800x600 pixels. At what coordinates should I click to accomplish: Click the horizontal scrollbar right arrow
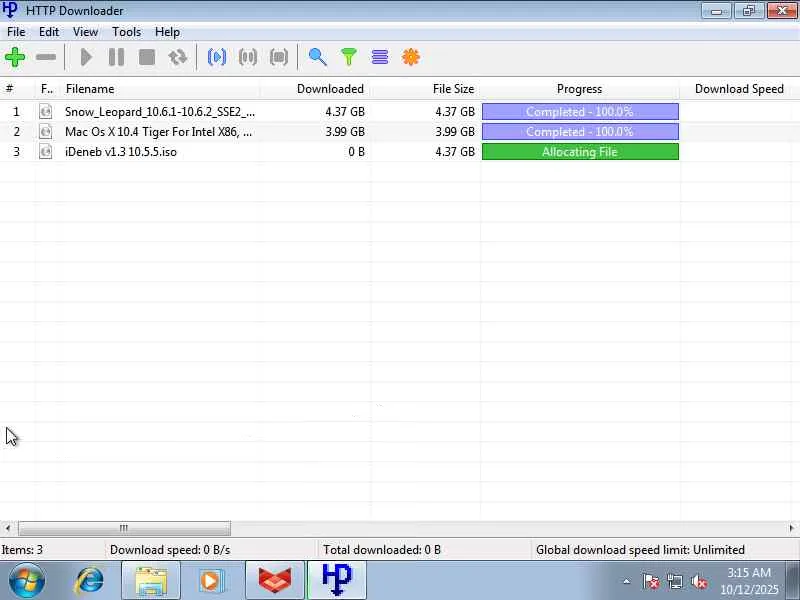click(x=792, y=528)
